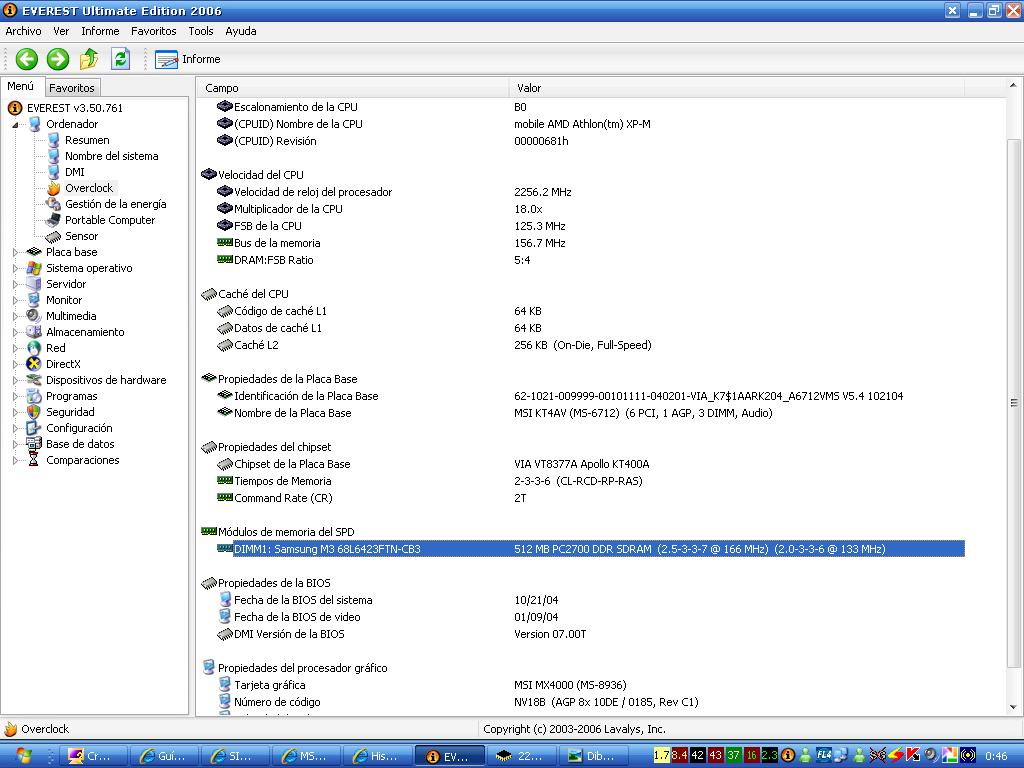The width and height of the screenshot is (1024, 768).
Task: Open Gestión de la energía item
Action: coord(115,204)
